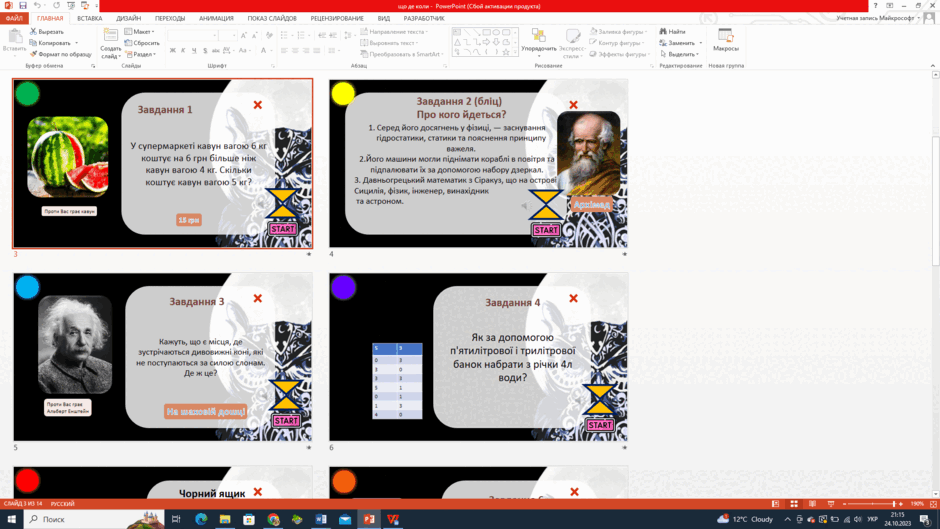Click the Windows Start button
Image resolution: width=940 pixels, height=529 pixels.
click(11, 519)
